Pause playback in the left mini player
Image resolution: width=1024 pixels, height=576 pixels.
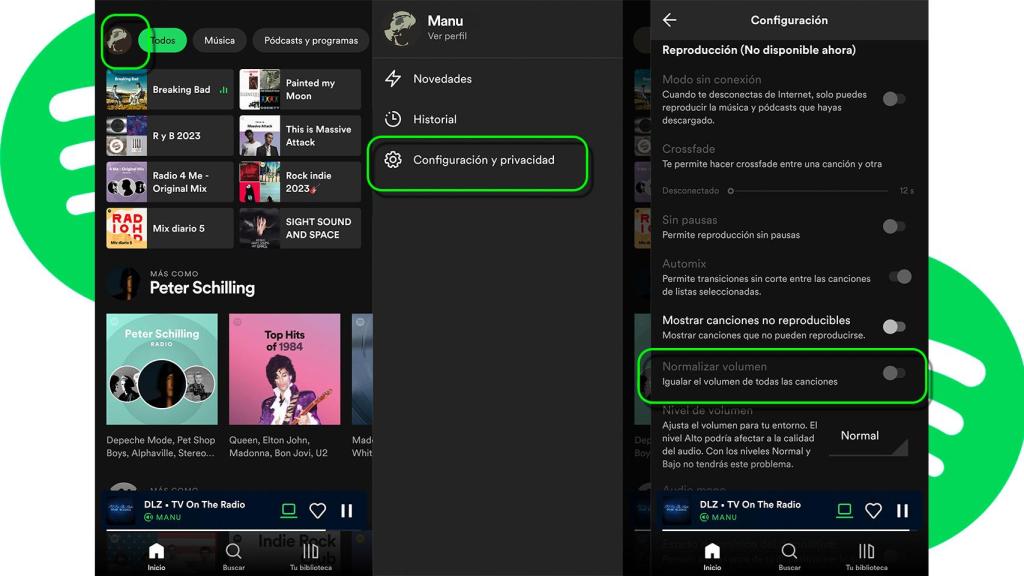[347, 510]
